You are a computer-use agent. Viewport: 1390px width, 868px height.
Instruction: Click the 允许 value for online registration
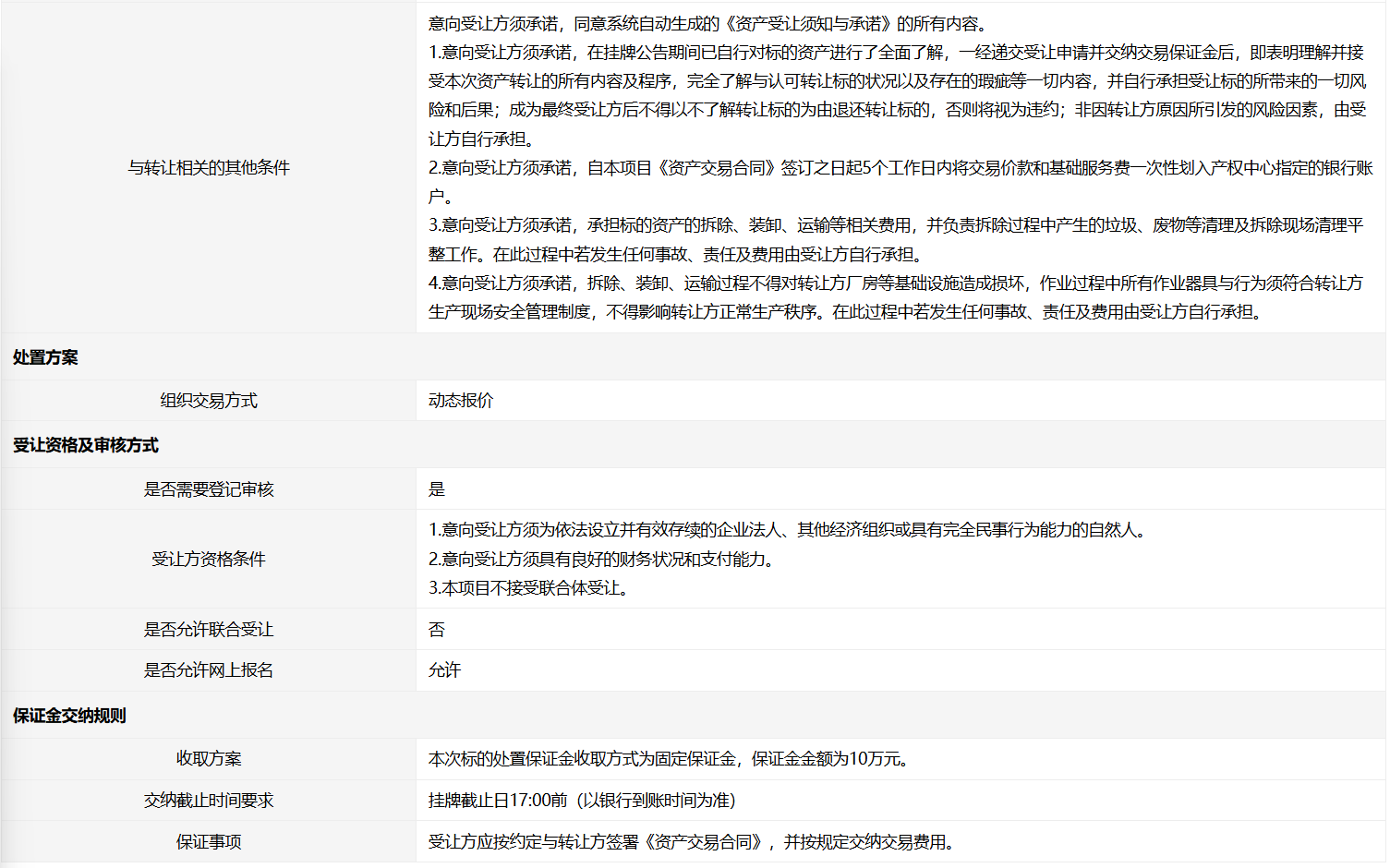tap(444, 669)
